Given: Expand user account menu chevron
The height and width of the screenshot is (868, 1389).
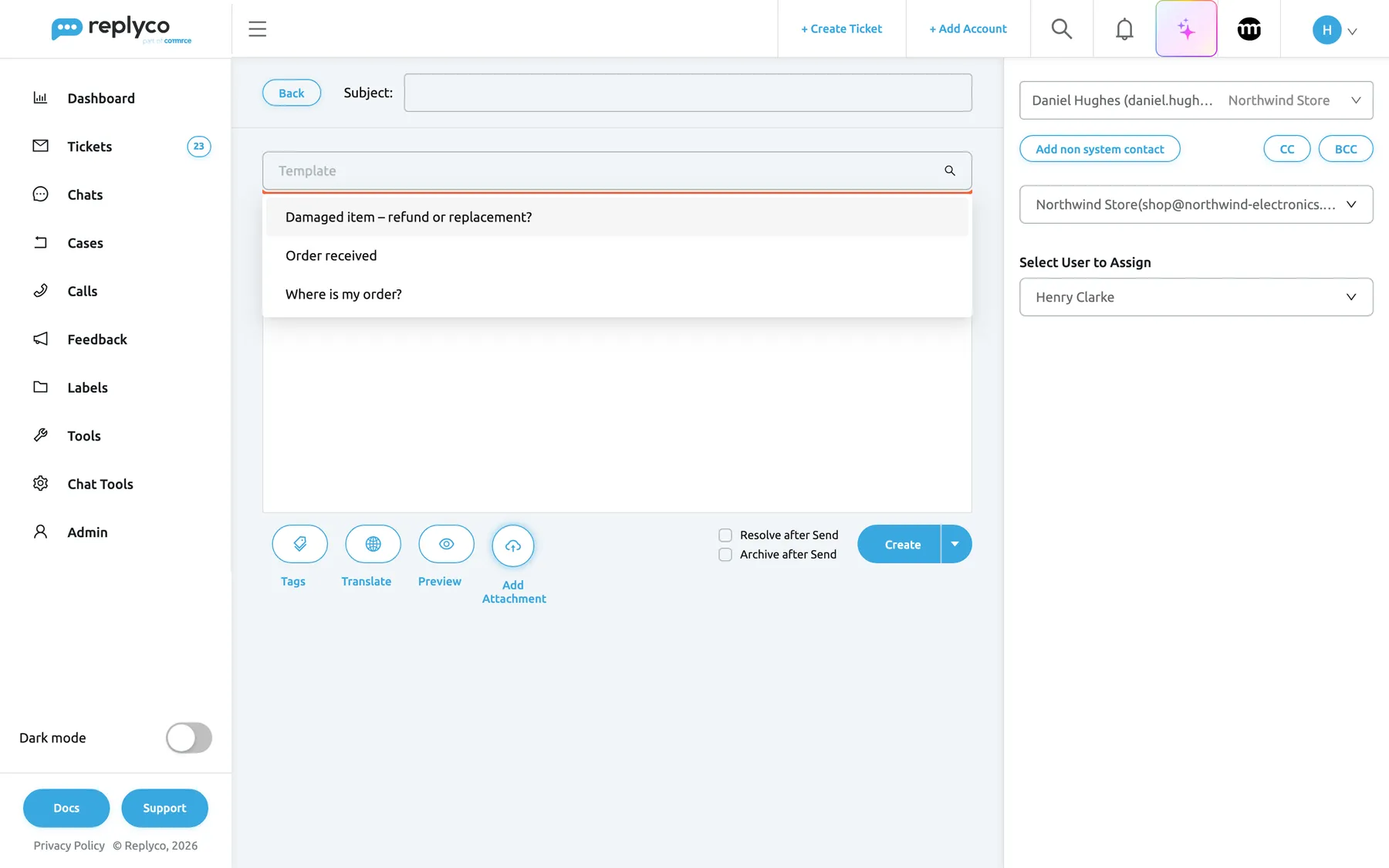Looking at the screenshot, I should [x=1352, y=32].
